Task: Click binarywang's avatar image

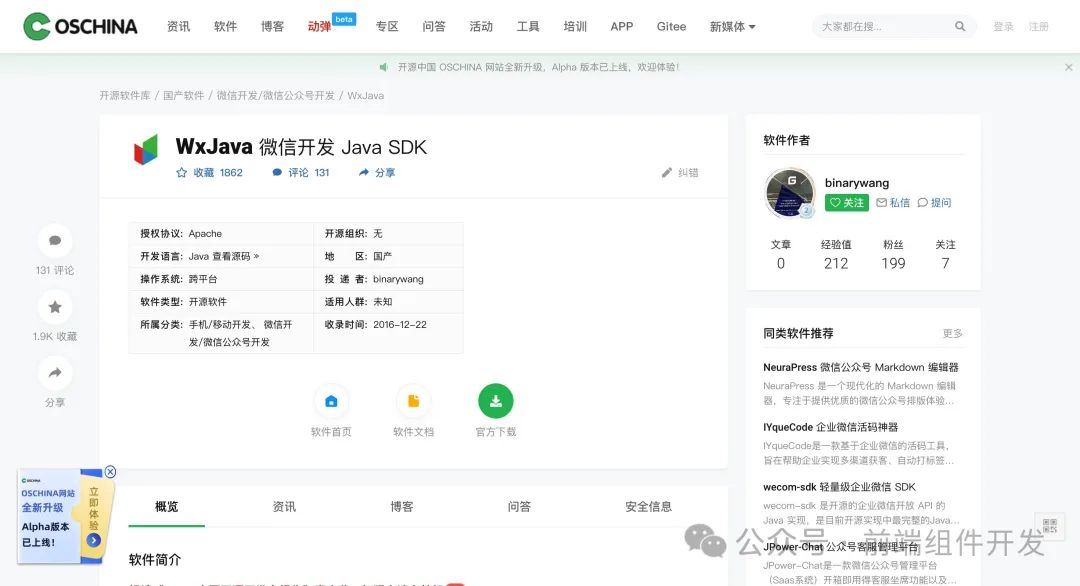Action: [789, 193]
